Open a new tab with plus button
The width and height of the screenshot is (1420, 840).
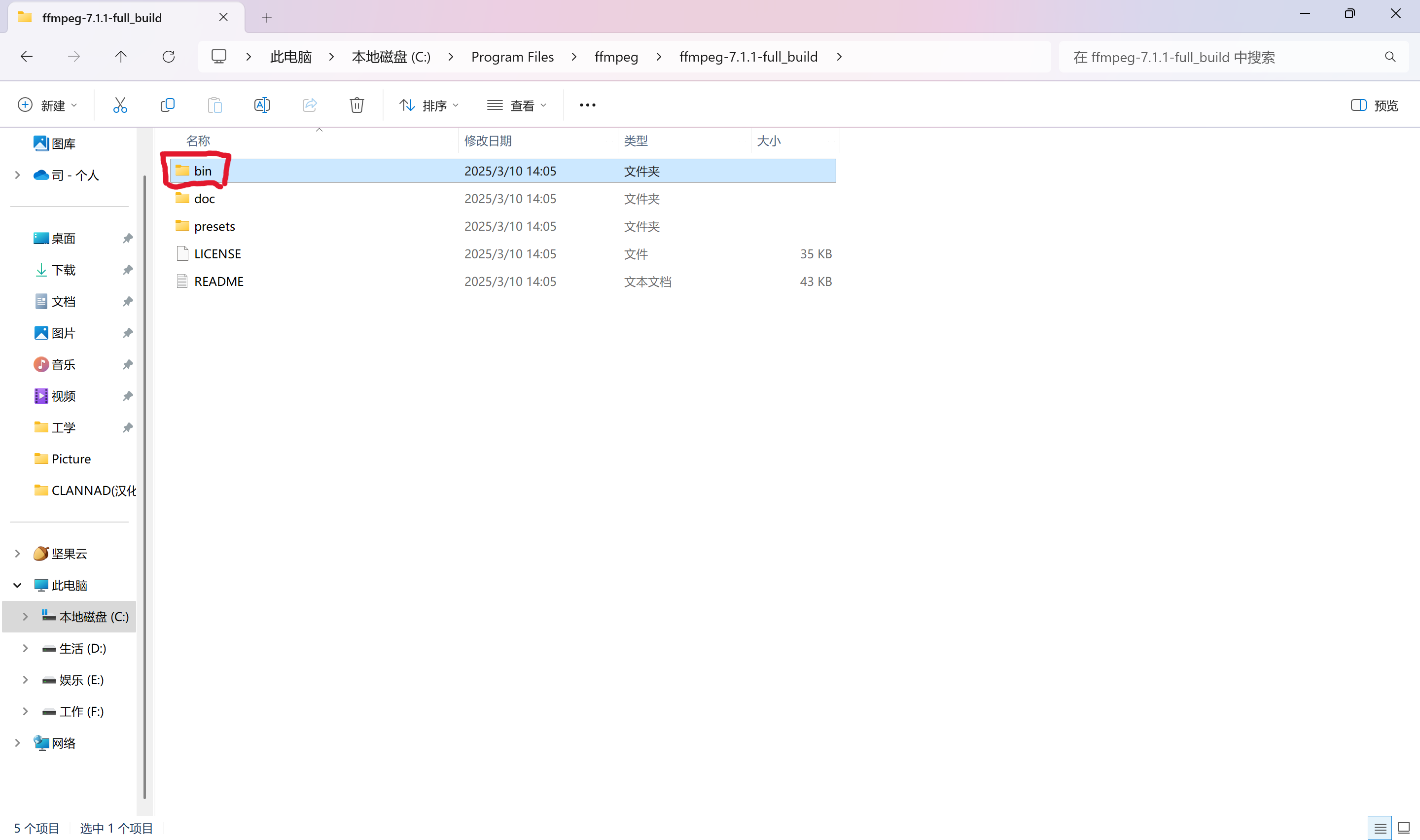coord(267,18)
